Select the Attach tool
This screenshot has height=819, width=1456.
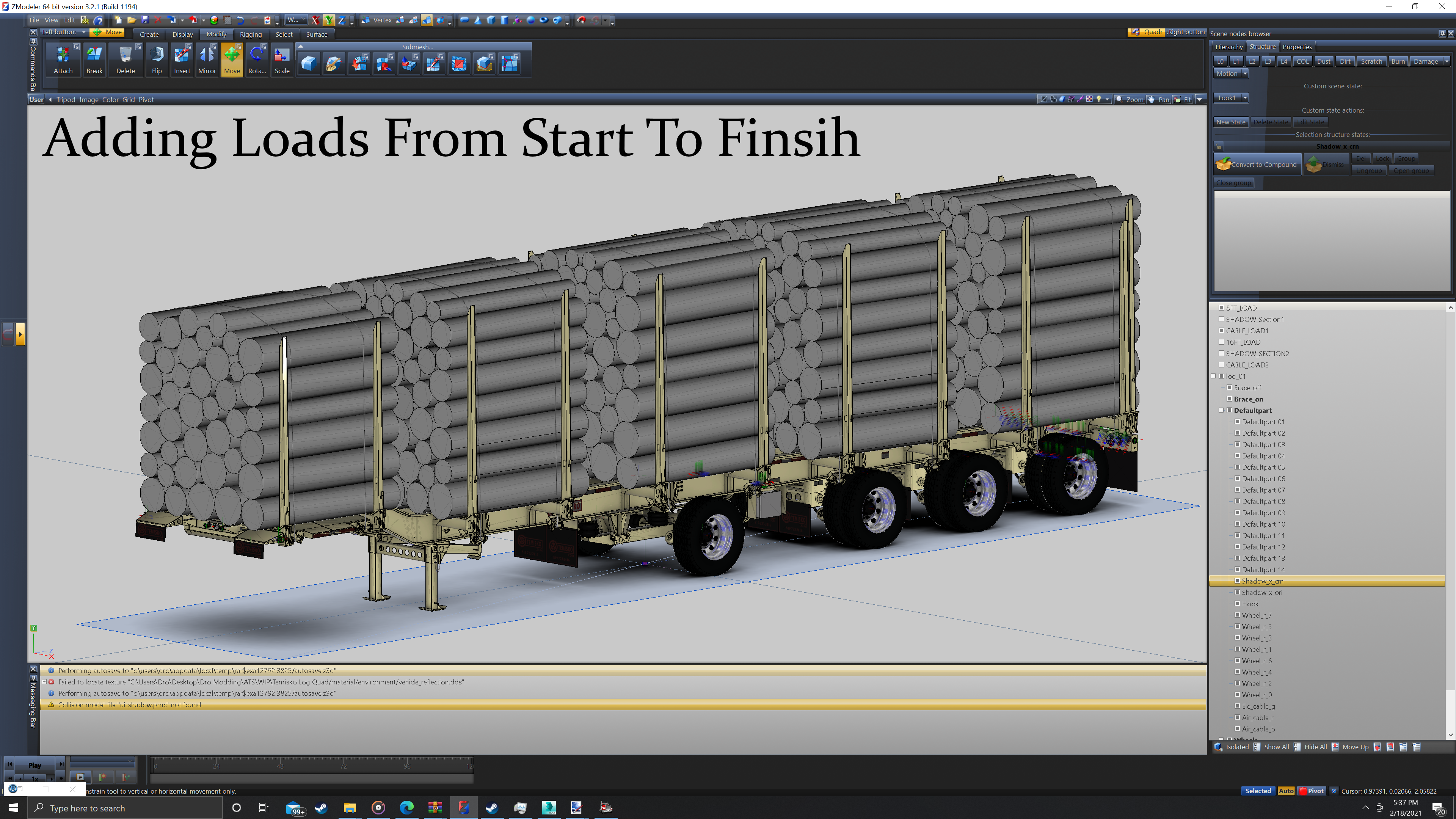[x=63, y=60]
